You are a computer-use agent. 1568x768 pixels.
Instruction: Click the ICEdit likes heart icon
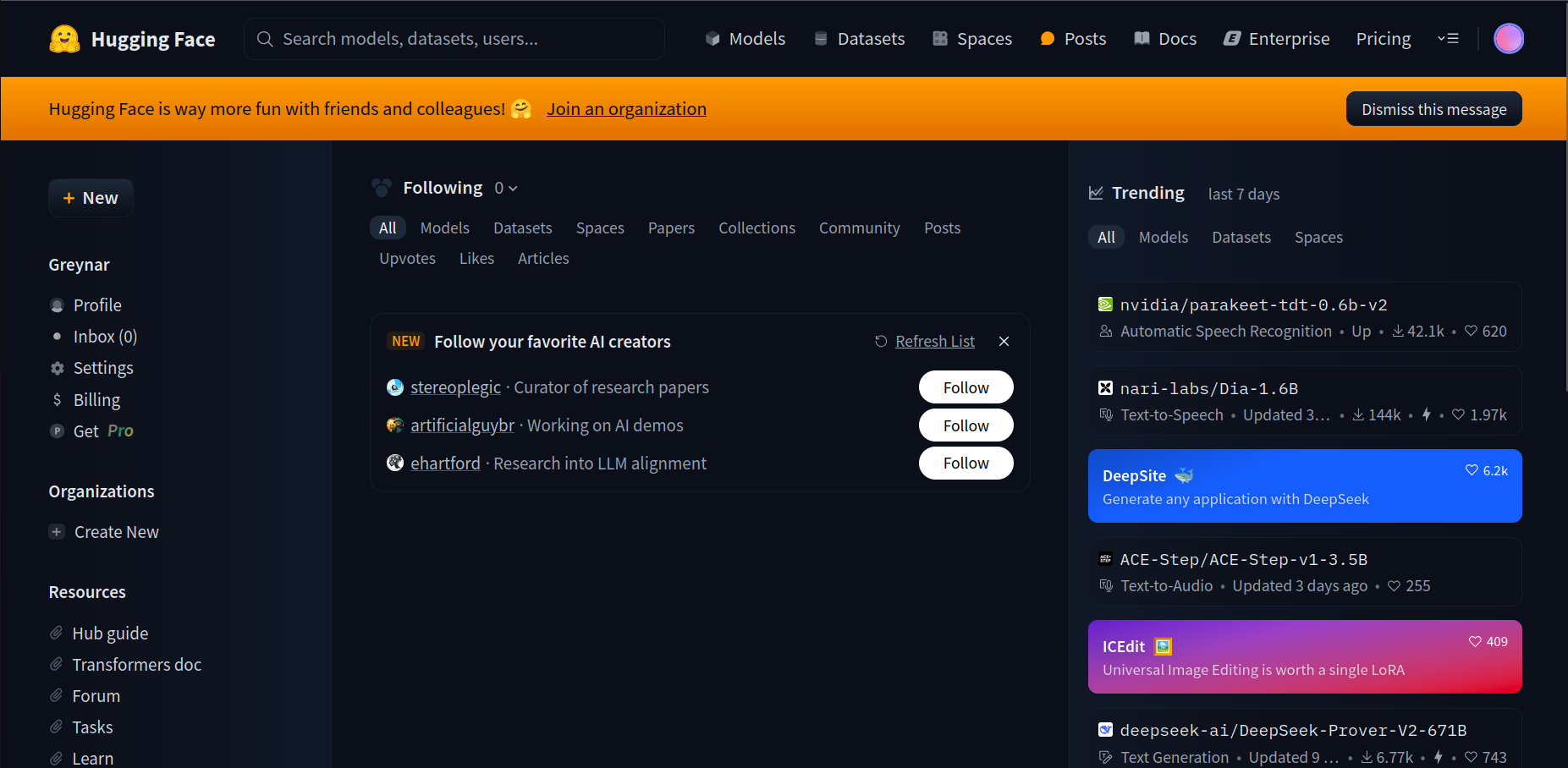(x=1475, y=641)
